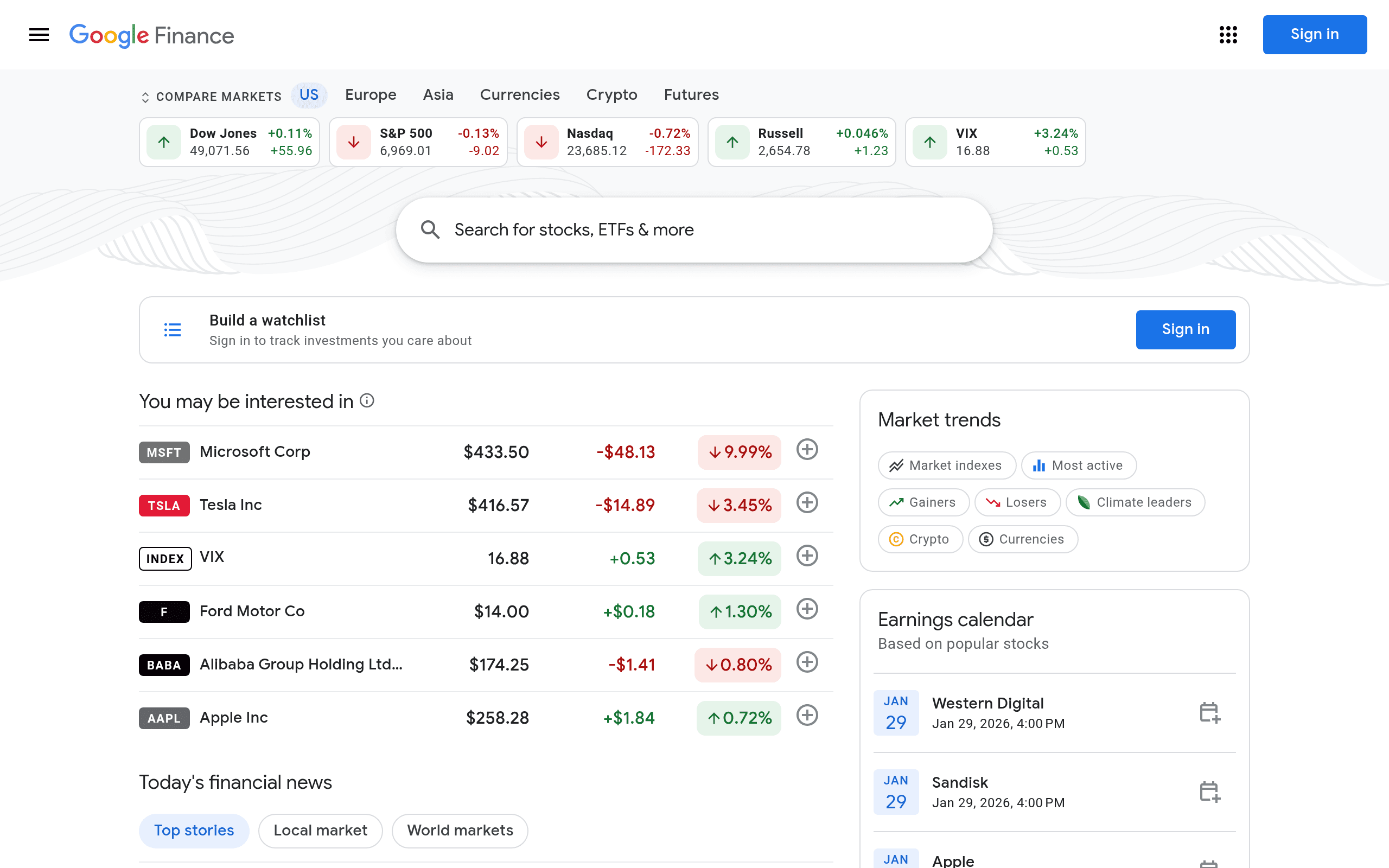Click the info icon beside 'You may be interested in'

[367, 401]
